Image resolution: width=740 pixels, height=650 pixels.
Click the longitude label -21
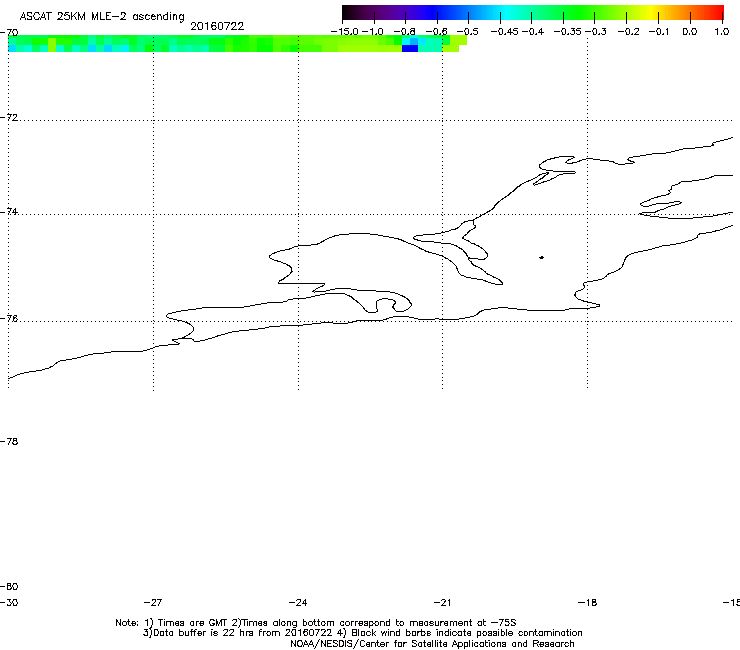442,602
